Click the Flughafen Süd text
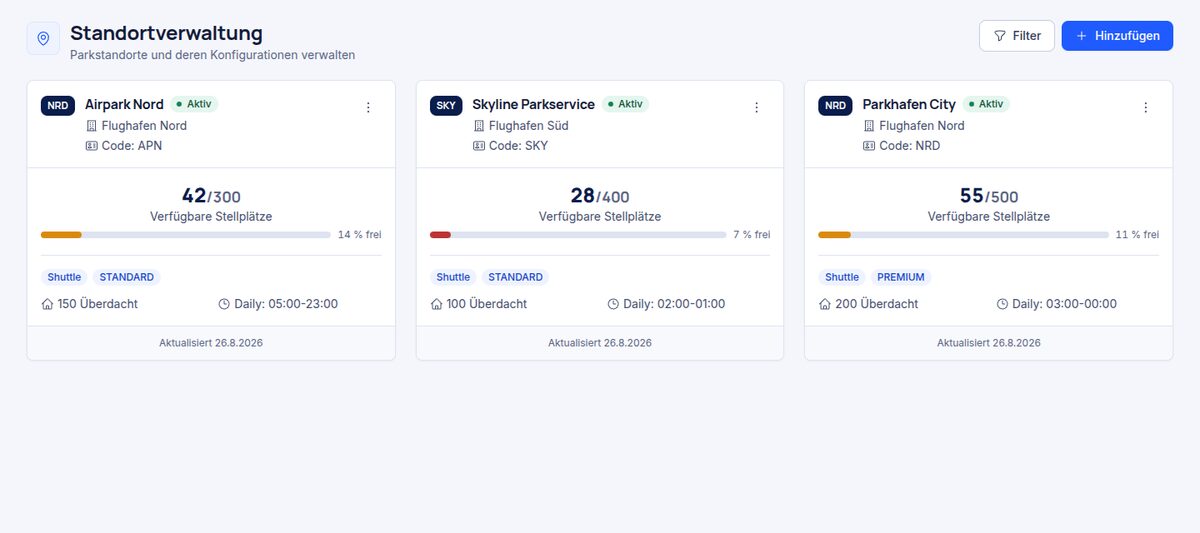The image size is (1200, 533). (529, 126)
